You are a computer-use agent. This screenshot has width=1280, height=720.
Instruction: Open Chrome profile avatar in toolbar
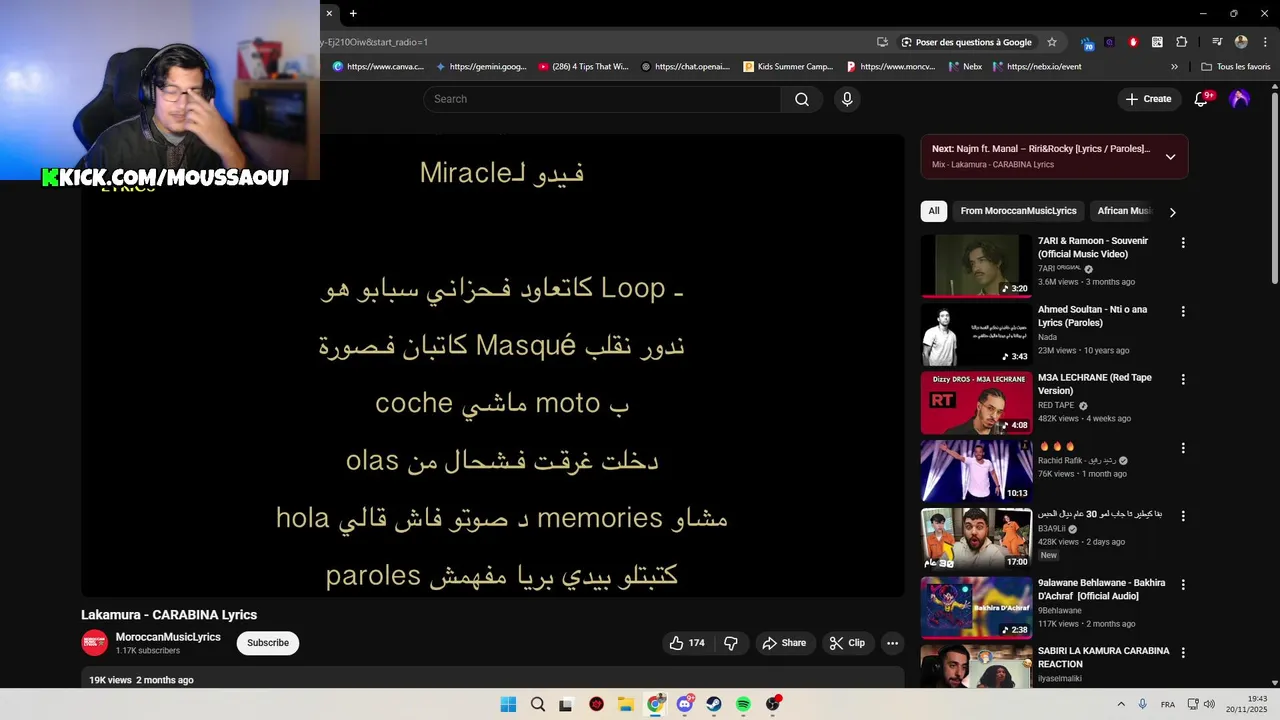pos(1241,42)
